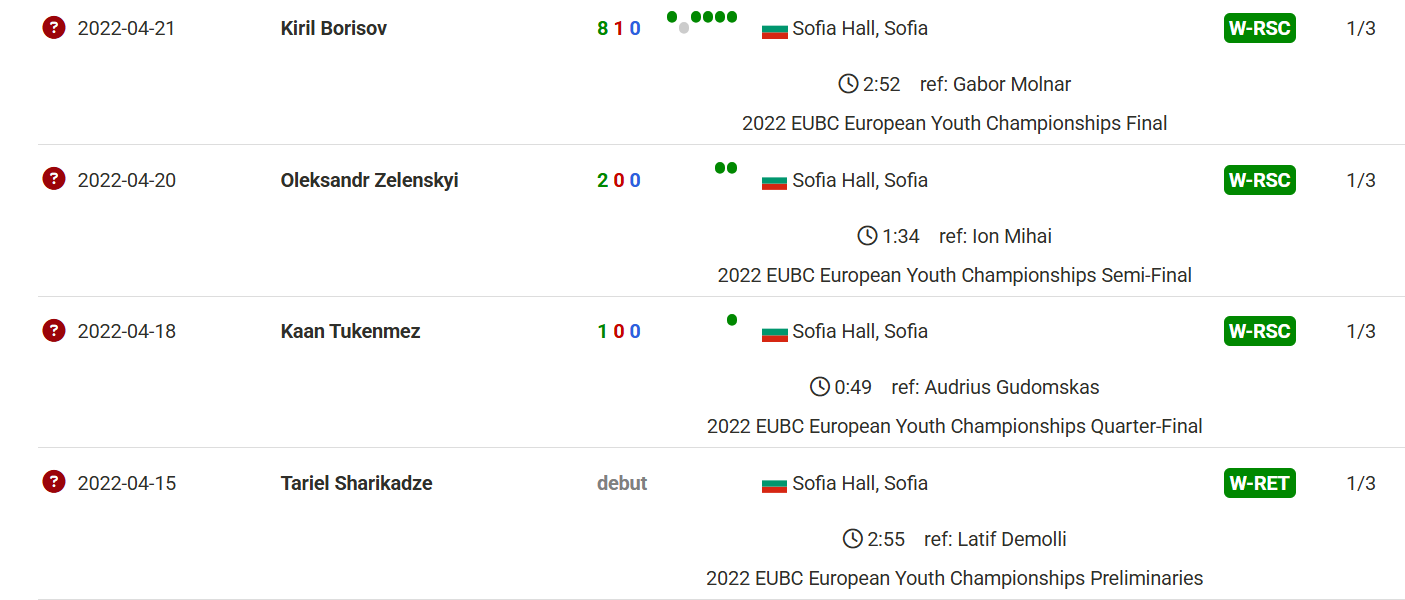The image size is (1405, 600).
Task: Click Kiril Borisov's last-six form dots
Action: 702,21
